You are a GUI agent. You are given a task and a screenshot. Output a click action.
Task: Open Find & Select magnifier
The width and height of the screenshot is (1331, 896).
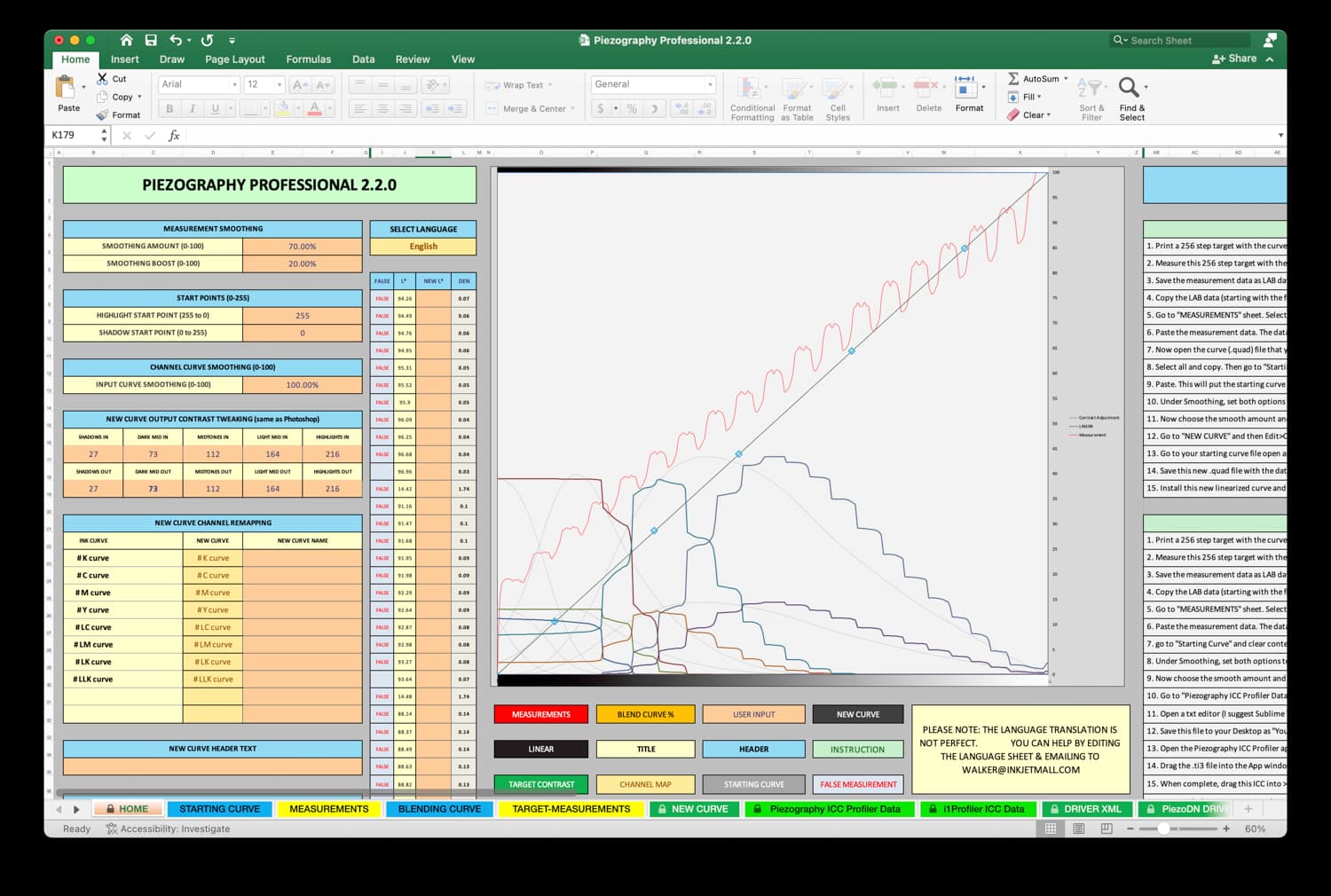[1129, 87]
